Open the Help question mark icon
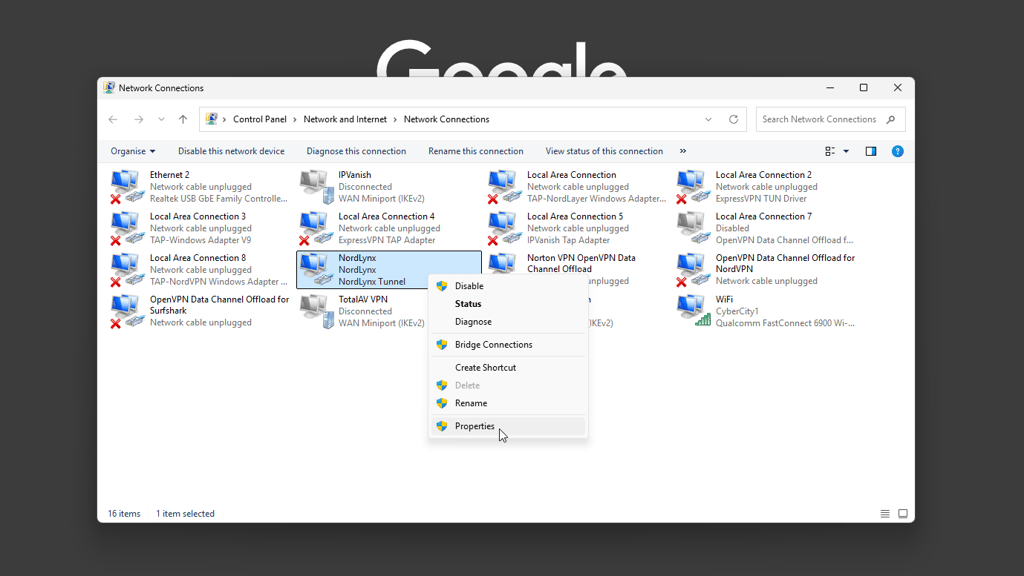This screenshot has width=1024, height=576. [x=898, y=151]
